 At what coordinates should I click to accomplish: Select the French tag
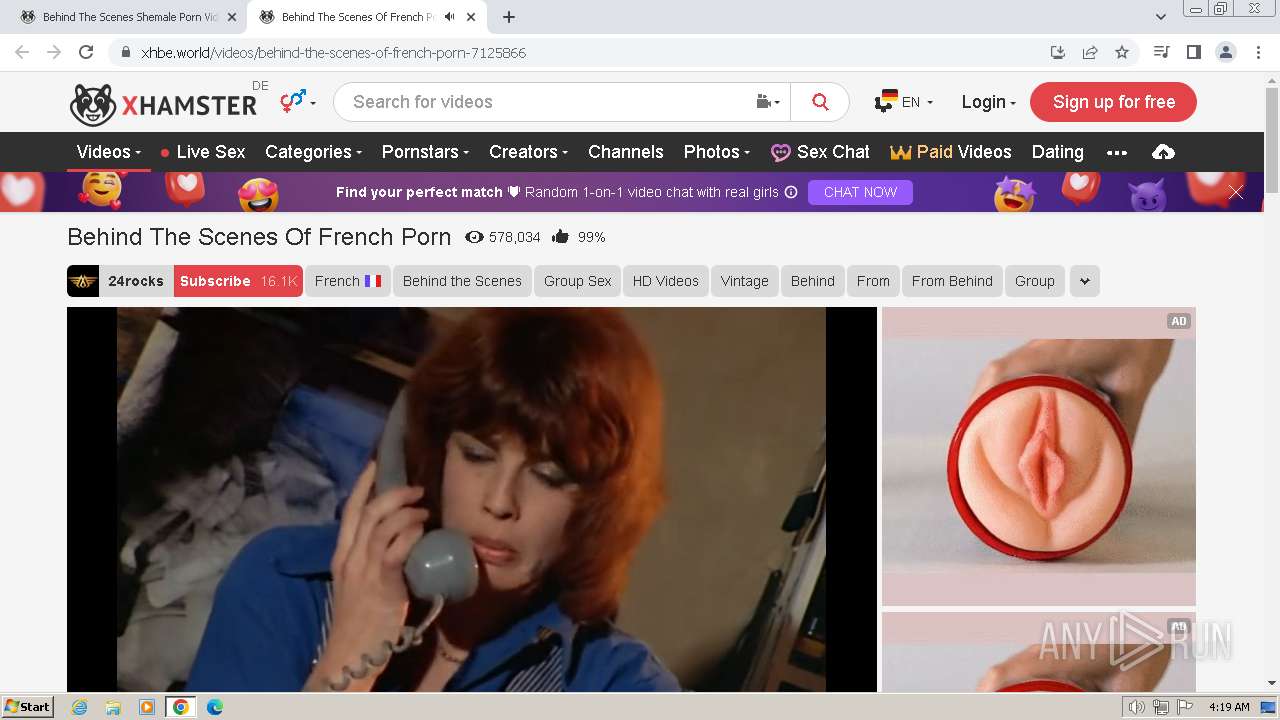coord(347,281)
